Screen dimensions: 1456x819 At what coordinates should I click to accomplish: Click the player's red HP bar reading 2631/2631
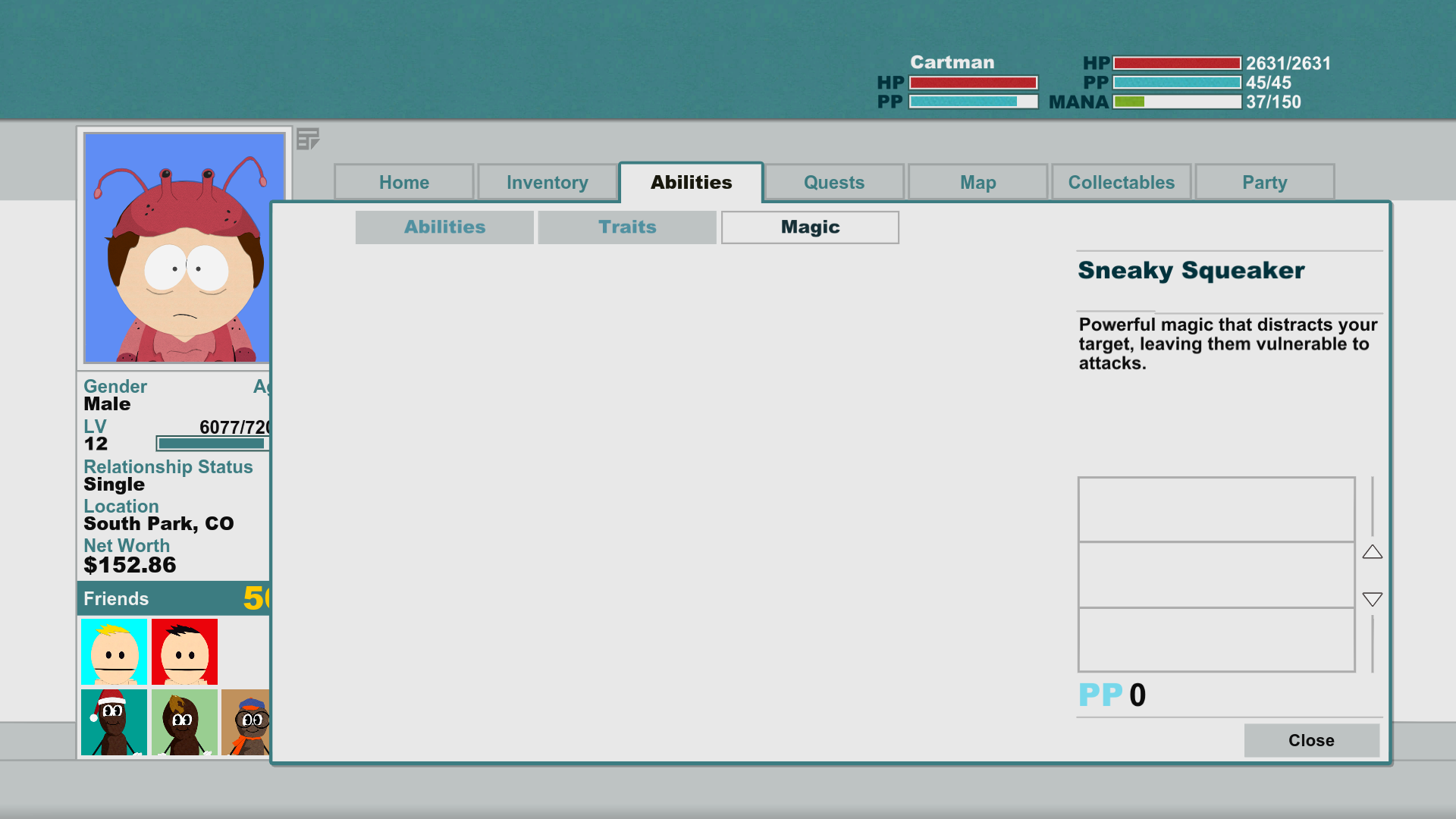pos(1177,63)
